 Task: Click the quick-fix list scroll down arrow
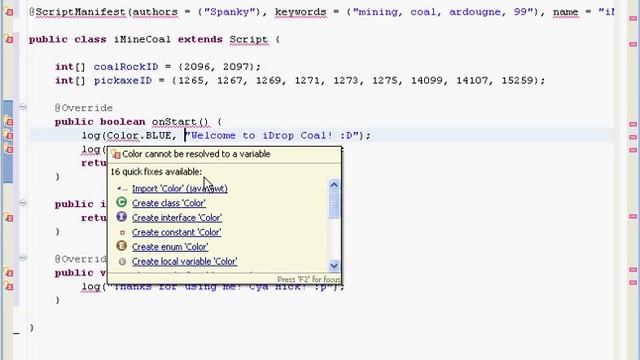334,266
